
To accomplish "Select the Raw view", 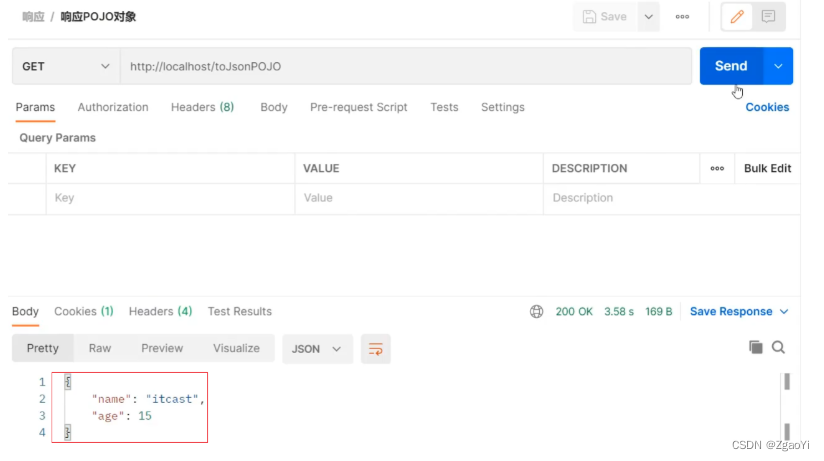I will (100, 349).
